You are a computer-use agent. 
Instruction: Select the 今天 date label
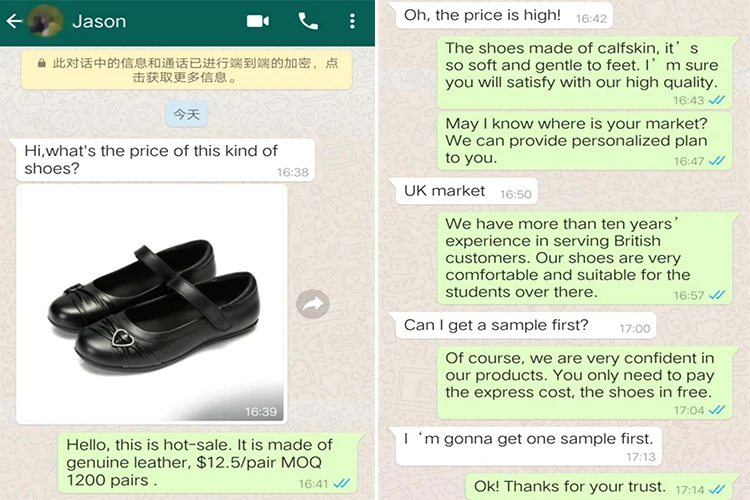187,114
